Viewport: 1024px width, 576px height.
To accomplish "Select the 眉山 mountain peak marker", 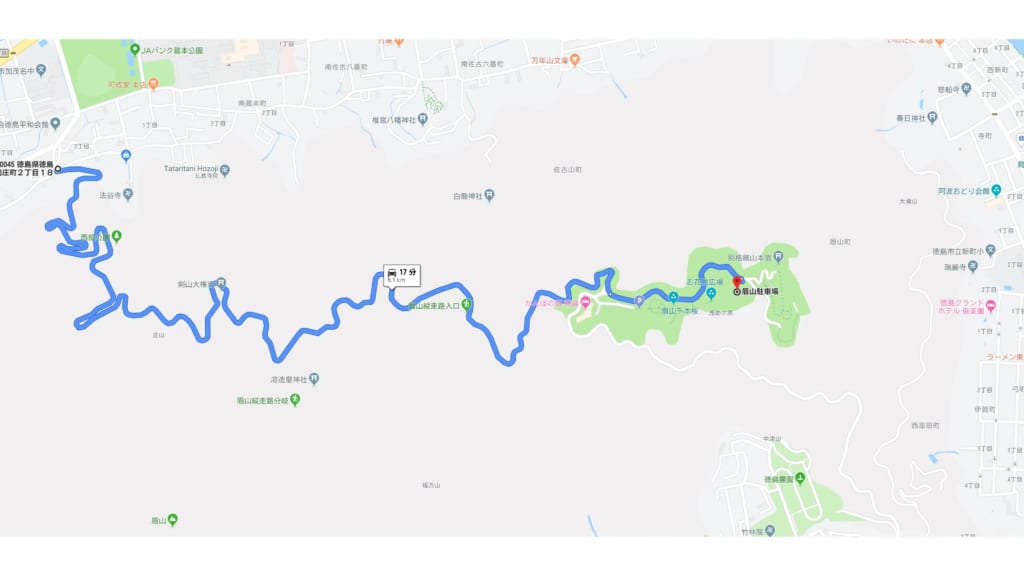I will (172, 520).
